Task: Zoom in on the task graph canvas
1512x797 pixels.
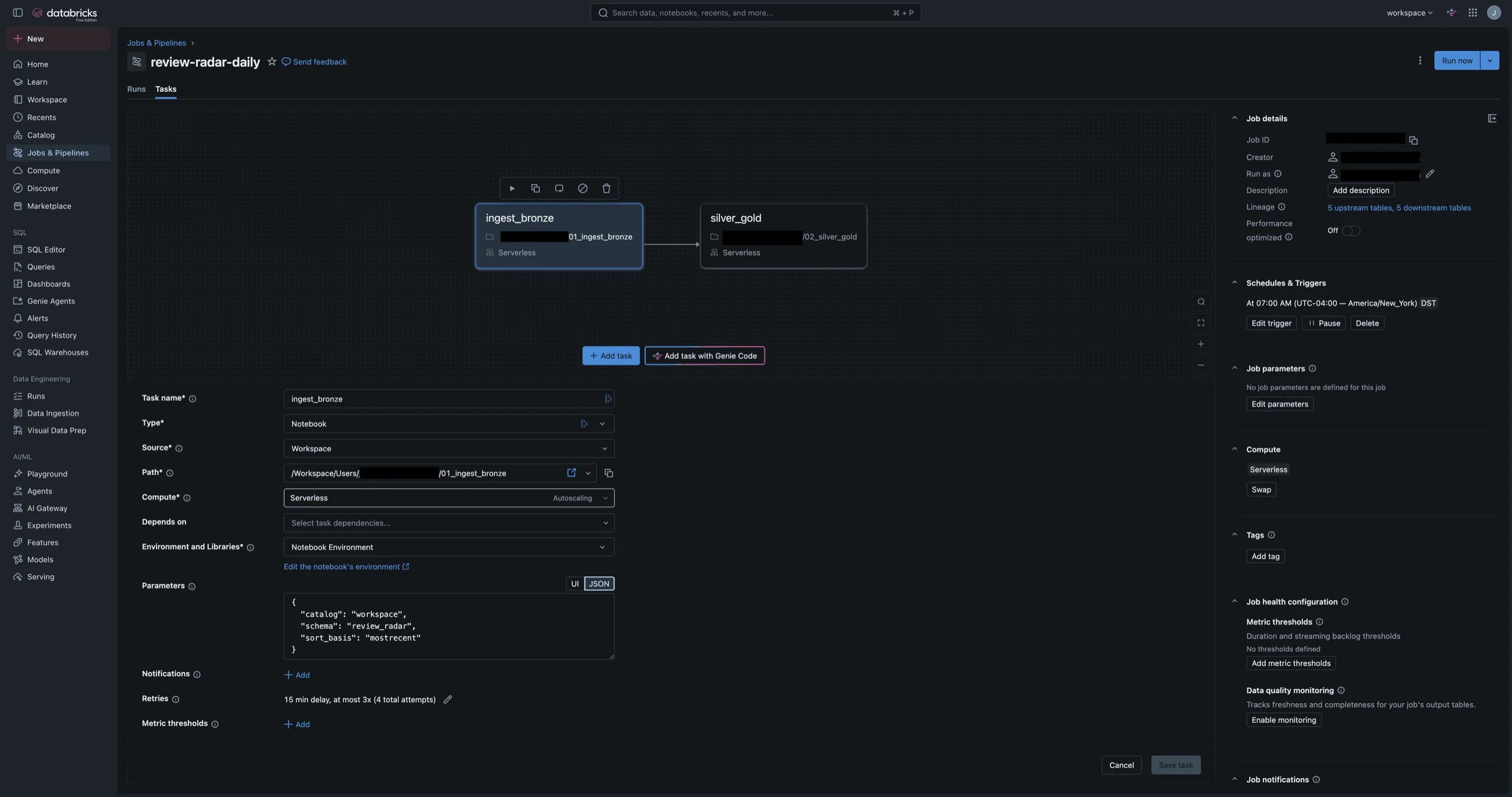Action: [x=1201, y=344]
